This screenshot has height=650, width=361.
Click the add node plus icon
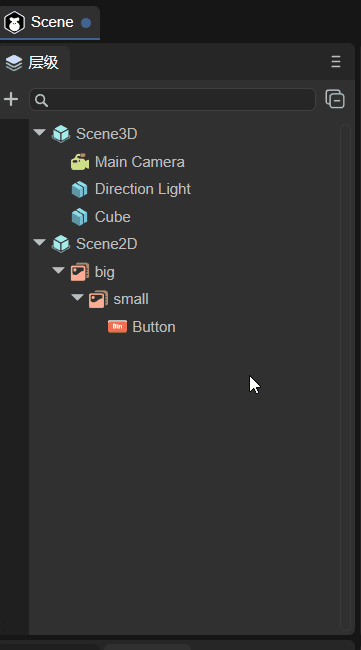11,99
